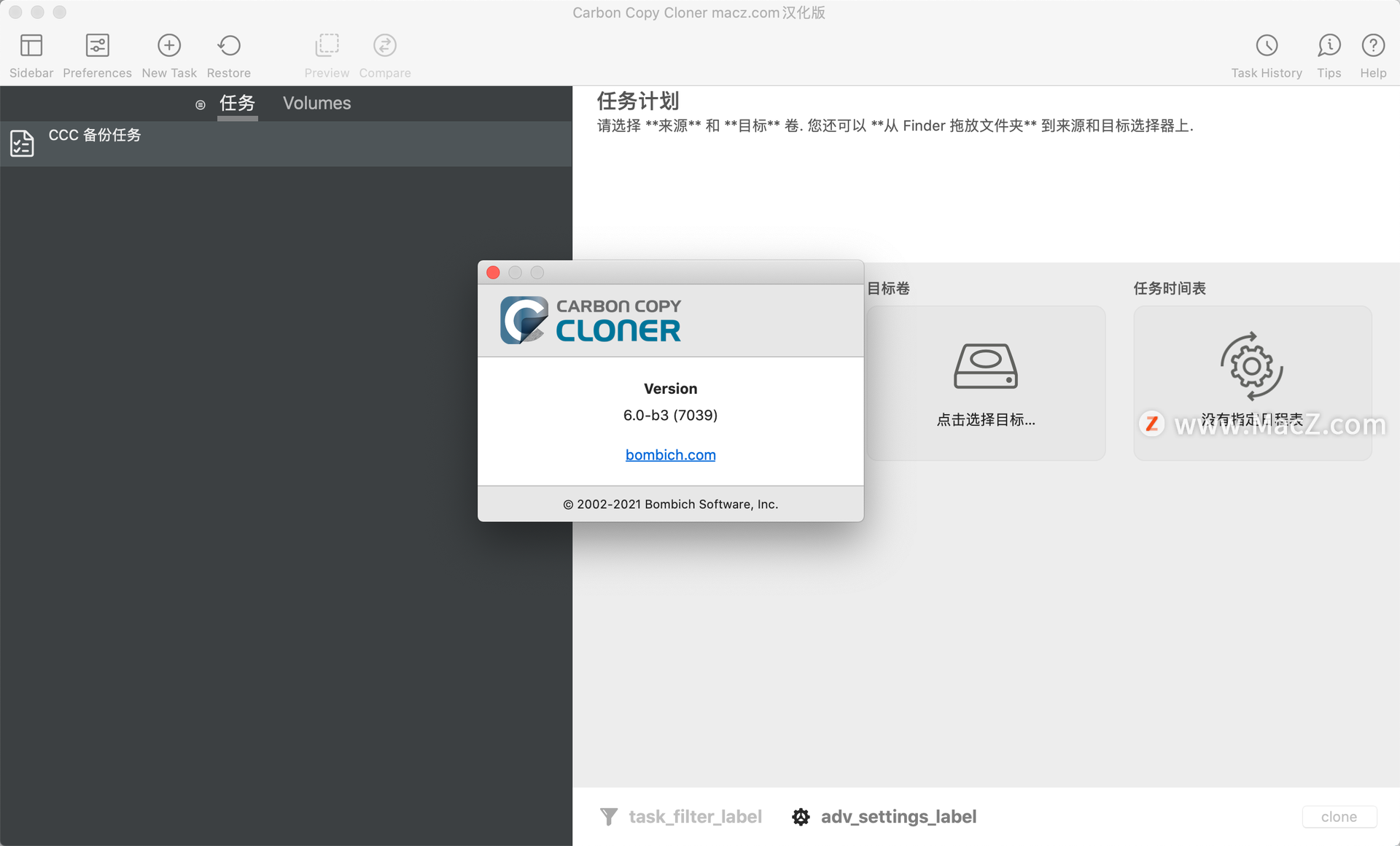The image size is (1400, 846).
Task: Open adv_settings_label advanced settings
Action: pos(898,817)
